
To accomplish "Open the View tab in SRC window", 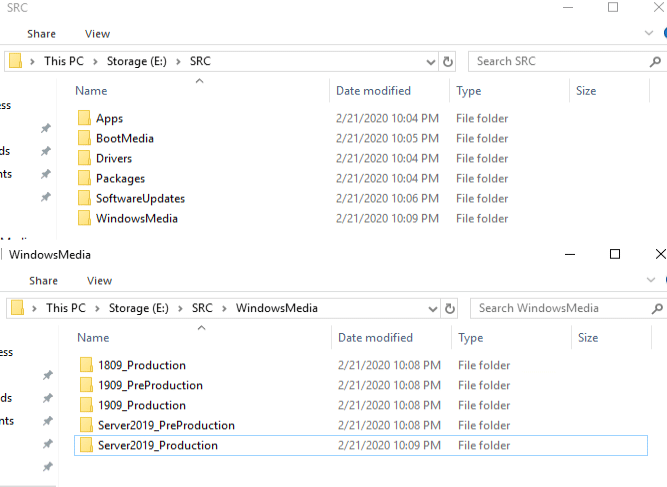I will (97, 34).
